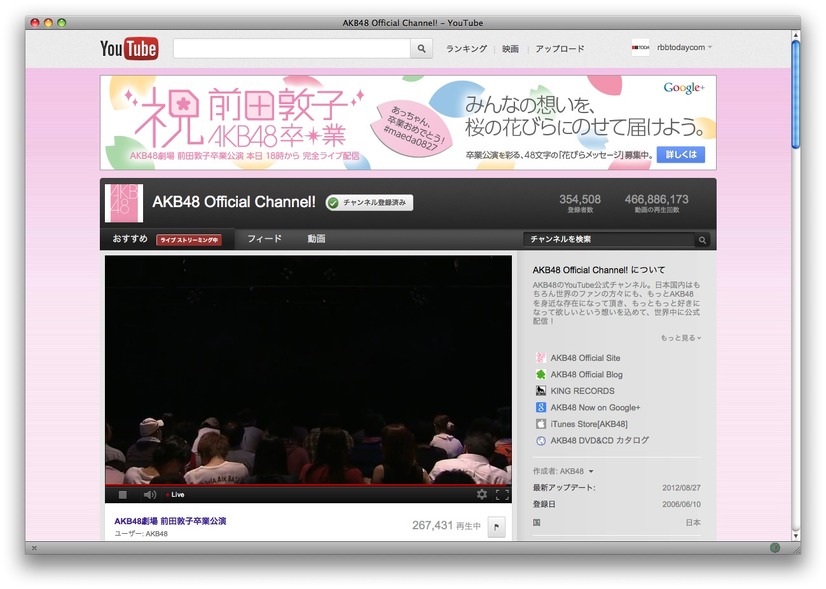Open the 映画 menu item
This screenshot has height=589, width=826.
(510, 48)
